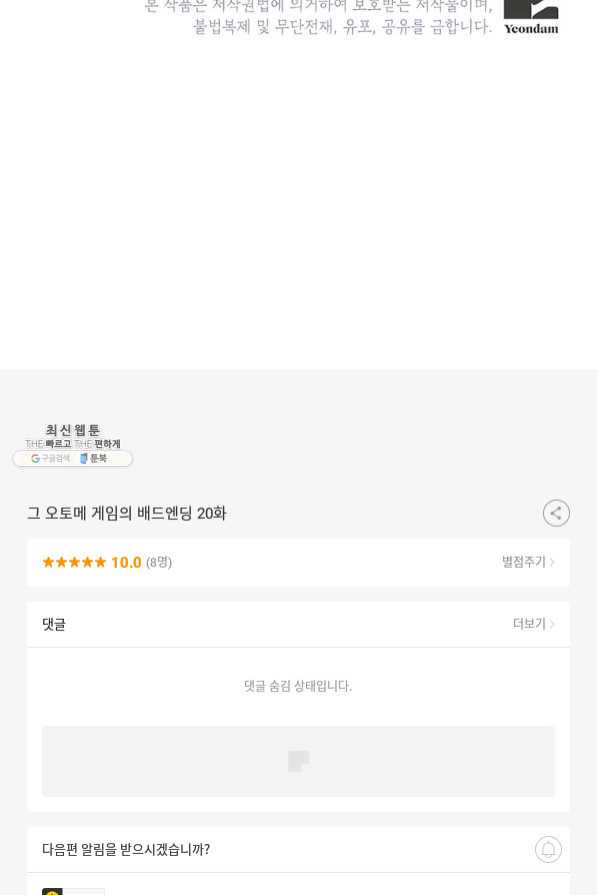Click the yellow icon thumbnail at page bottom

pyautogui.click(x=52, y=891)
